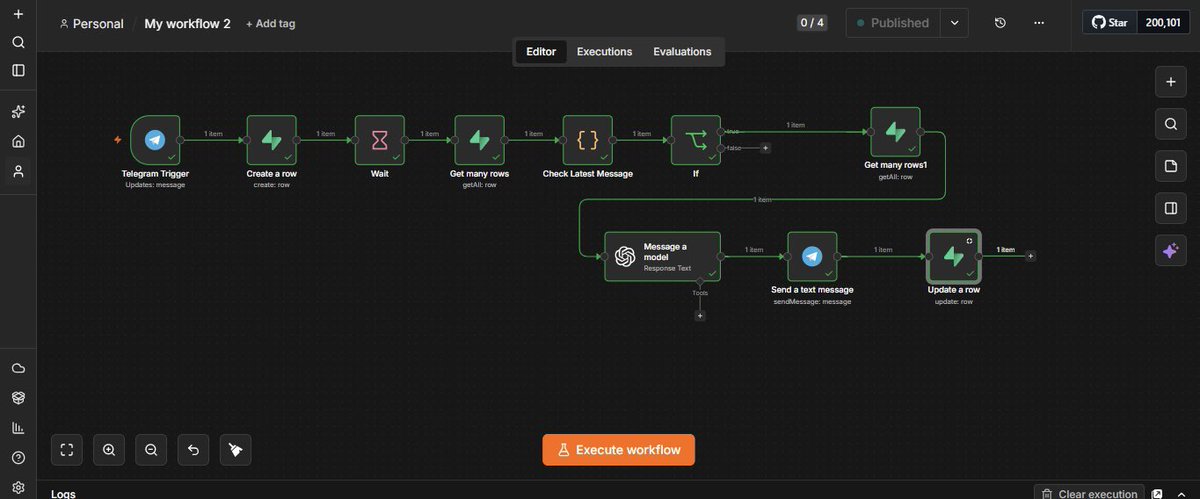
Task: Select the Get many rows node
Action: click(x=479, y=140)
